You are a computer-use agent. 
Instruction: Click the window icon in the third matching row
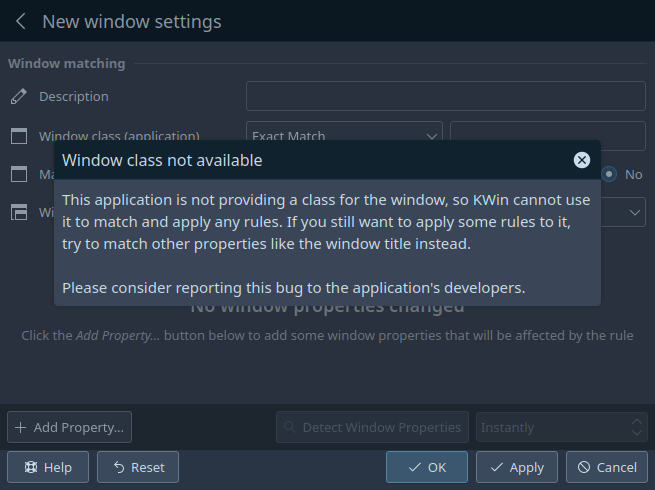pos(18,174)
